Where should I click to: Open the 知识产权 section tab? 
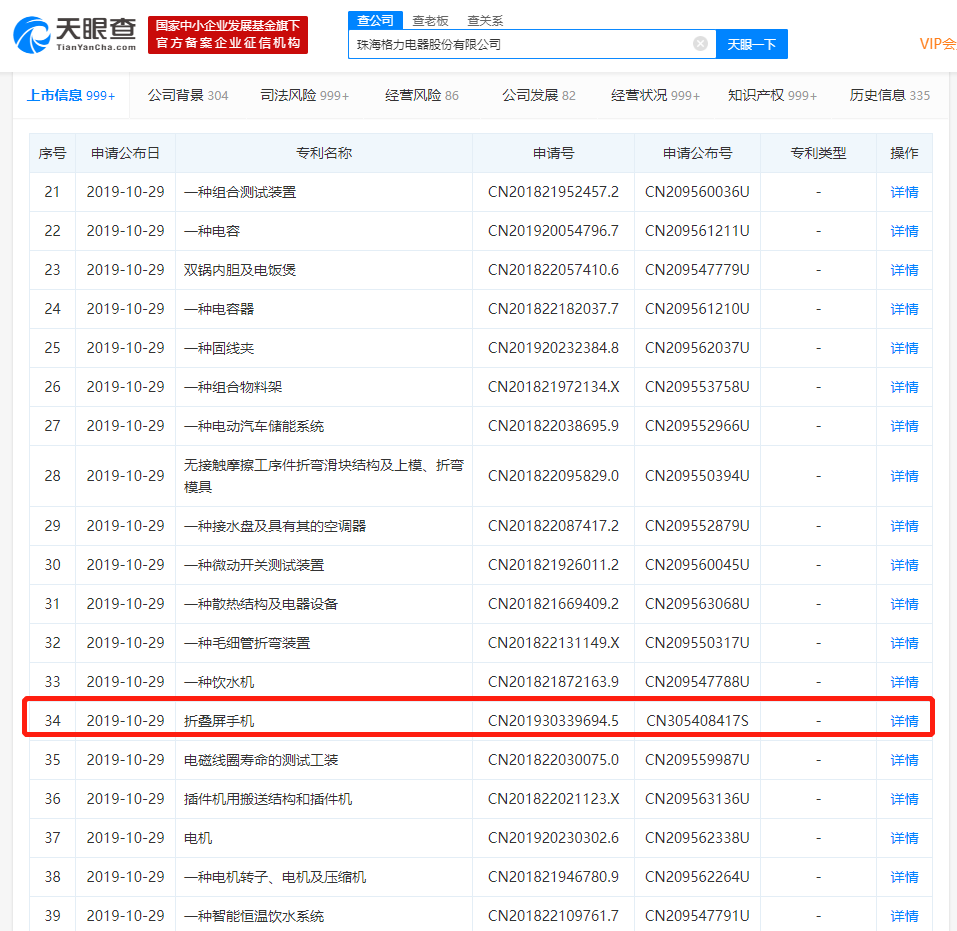pos(772,96)
